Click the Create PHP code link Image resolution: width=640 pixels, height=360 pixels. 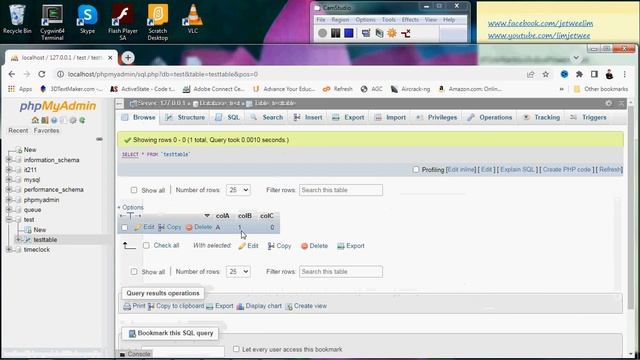567,169
